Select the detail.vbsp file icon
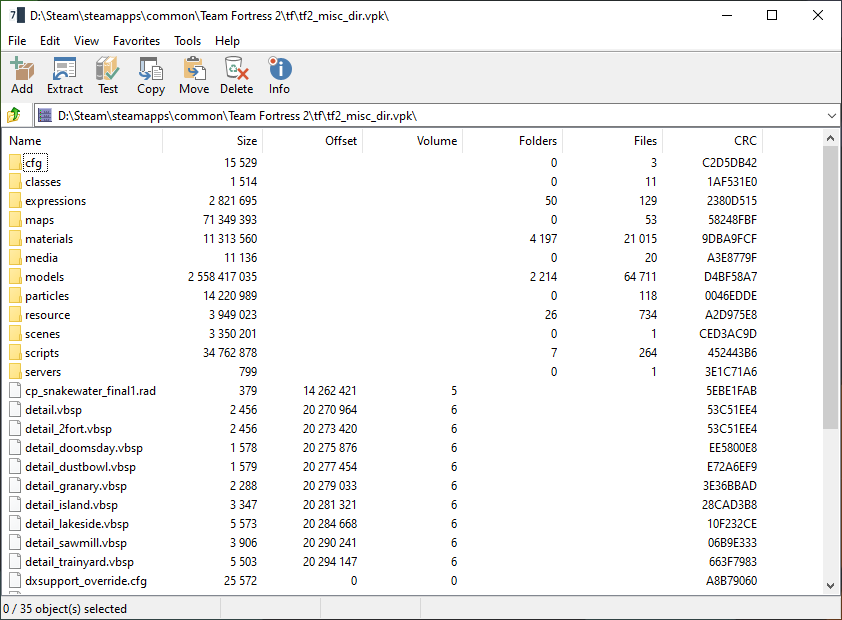The image size is (842, 620). (x=15, y=410)
